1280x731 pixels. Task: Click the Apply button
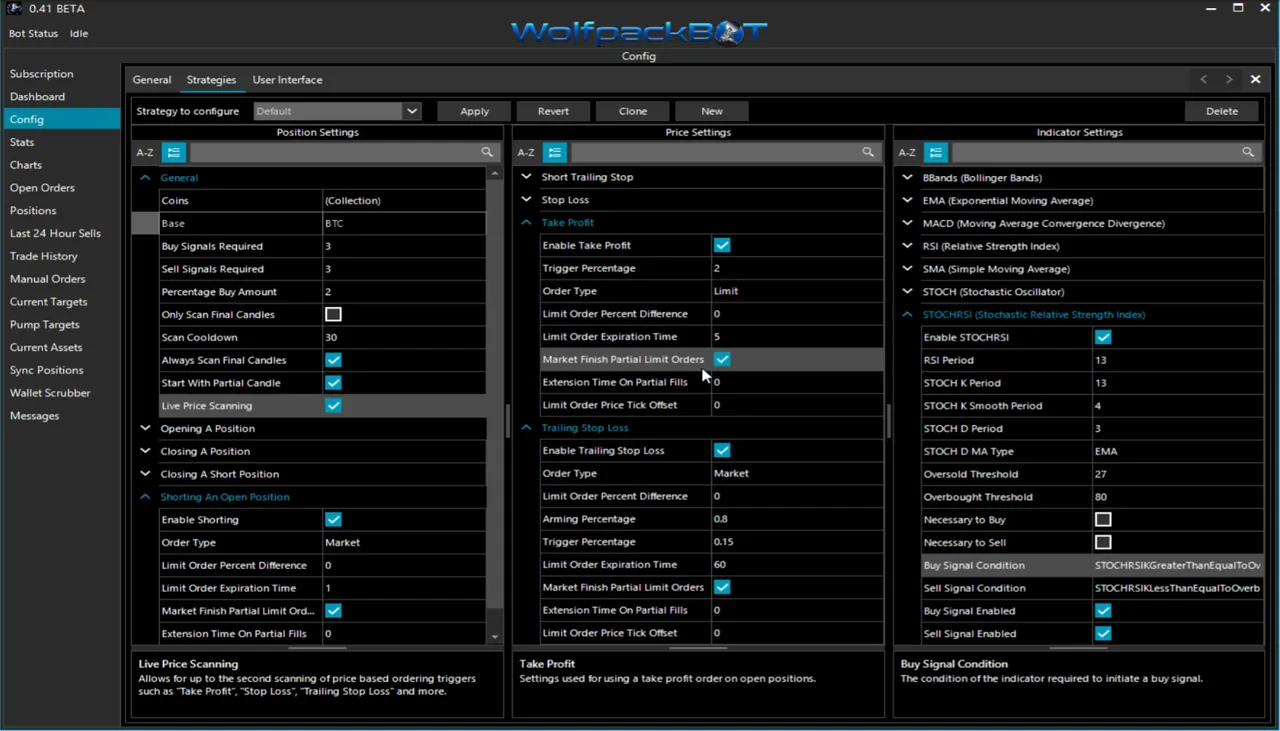pos(474,111)
